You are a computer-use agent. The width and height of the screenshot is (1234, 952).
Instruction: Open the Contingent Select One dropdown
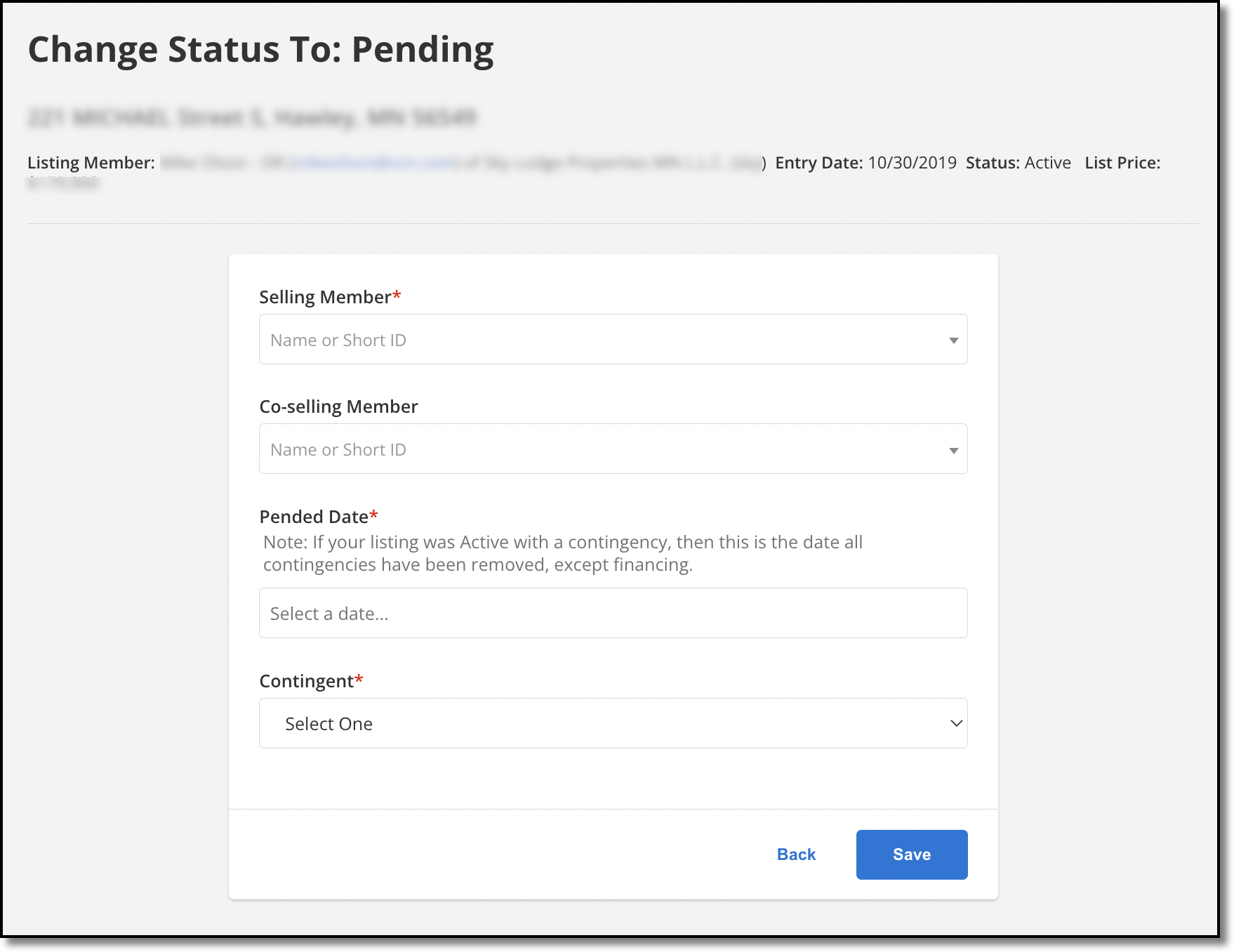pyautogui.click(x=613, y=723)
